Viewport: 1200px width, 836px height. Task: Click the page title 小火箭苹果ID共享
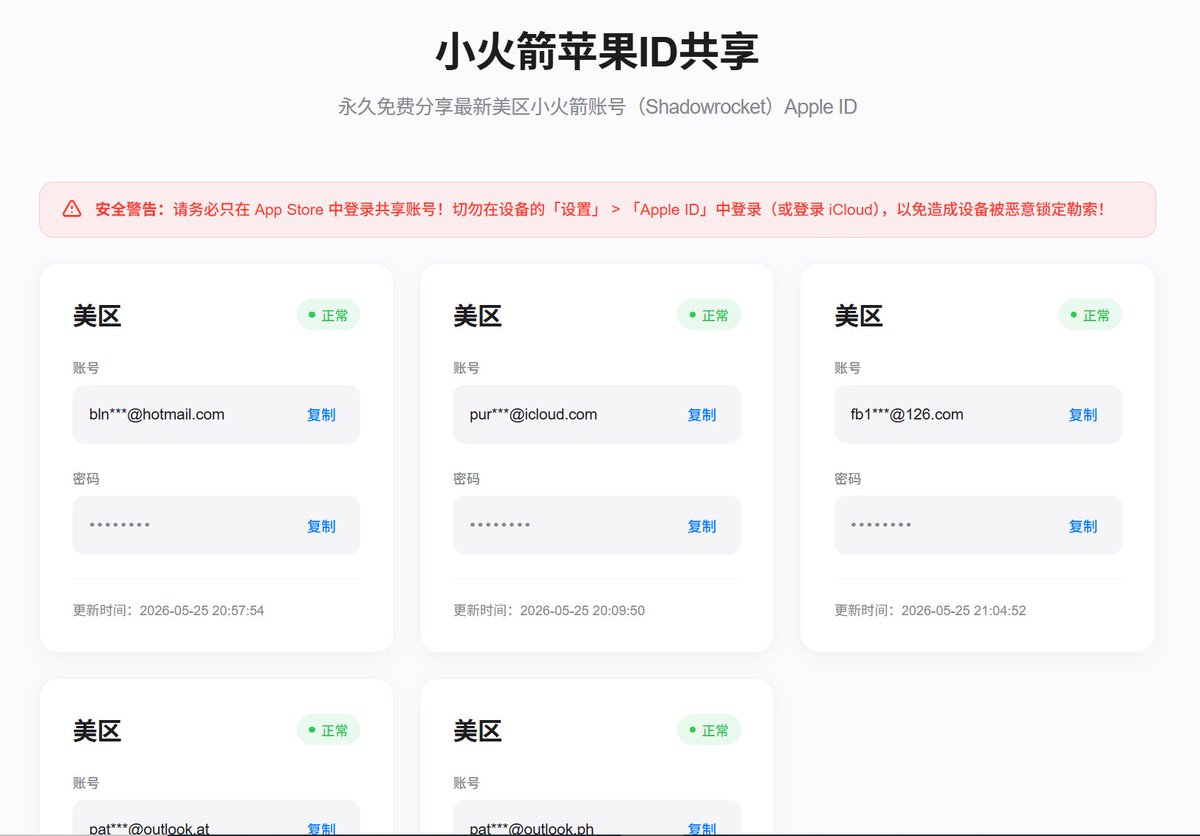[598, 52]
